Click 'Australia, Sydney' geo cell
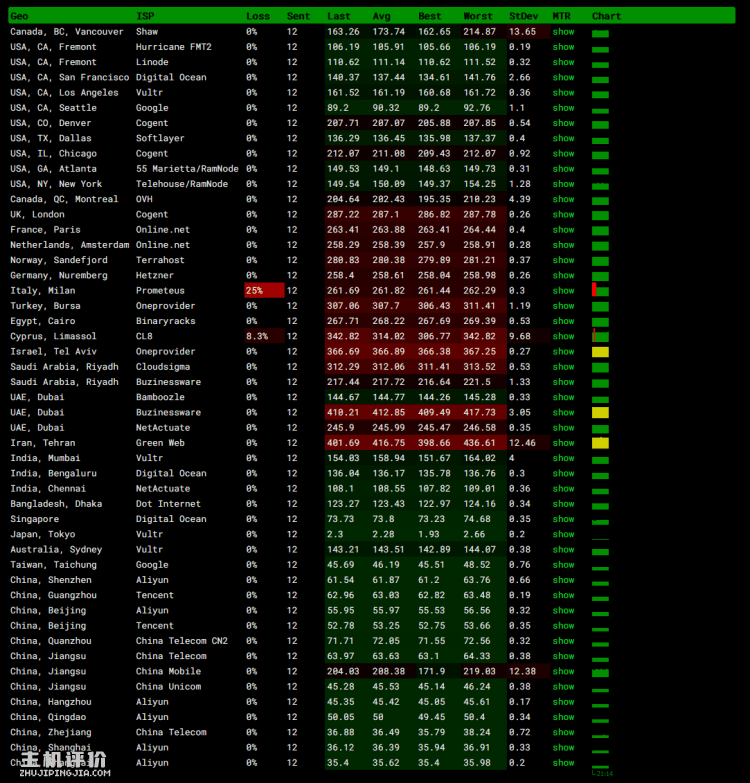The image size is (750, 783). pos(56,549)
